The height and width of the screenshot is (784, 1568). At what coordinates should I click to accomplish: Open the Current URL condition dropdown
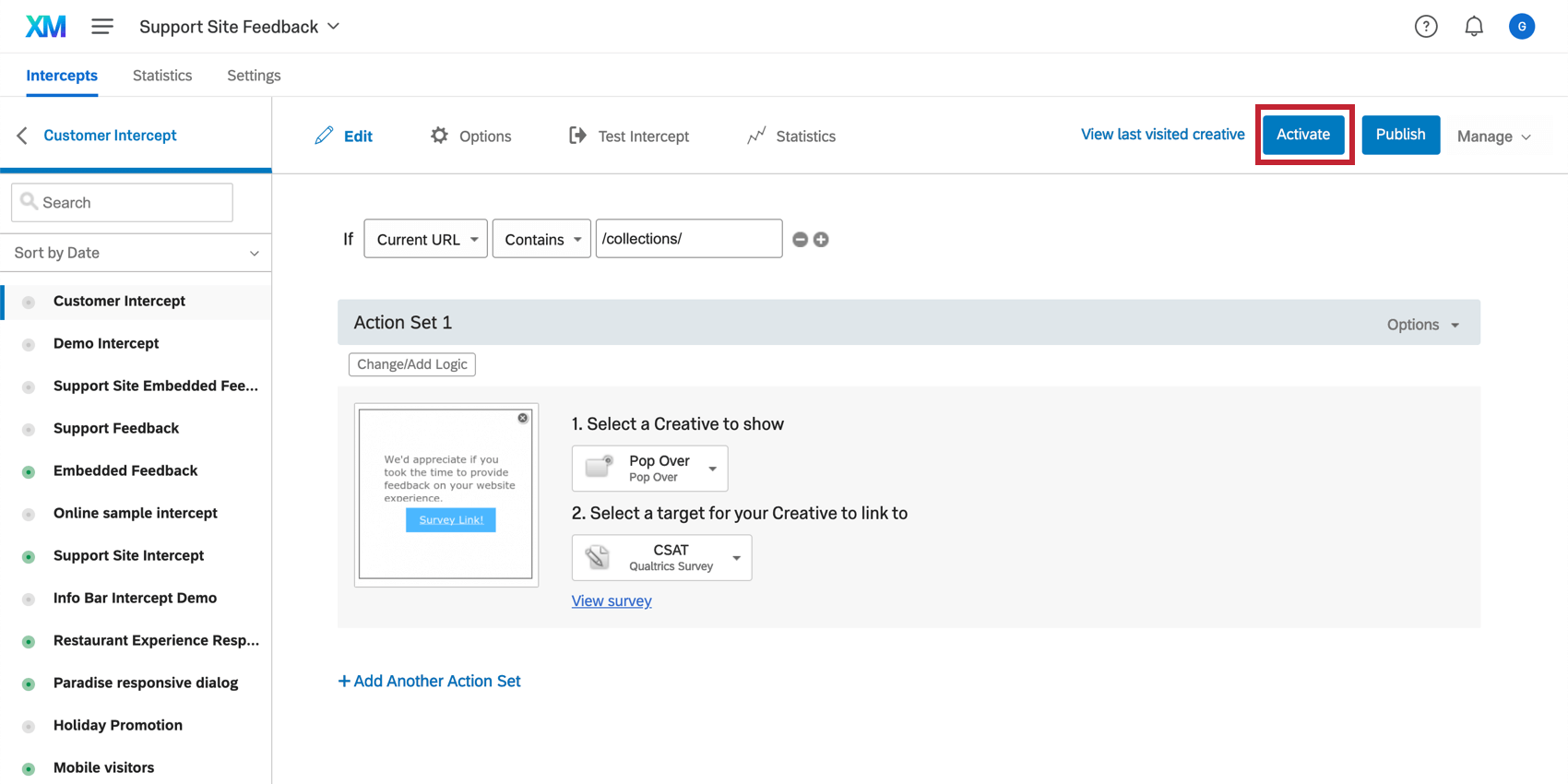(425, 239)
